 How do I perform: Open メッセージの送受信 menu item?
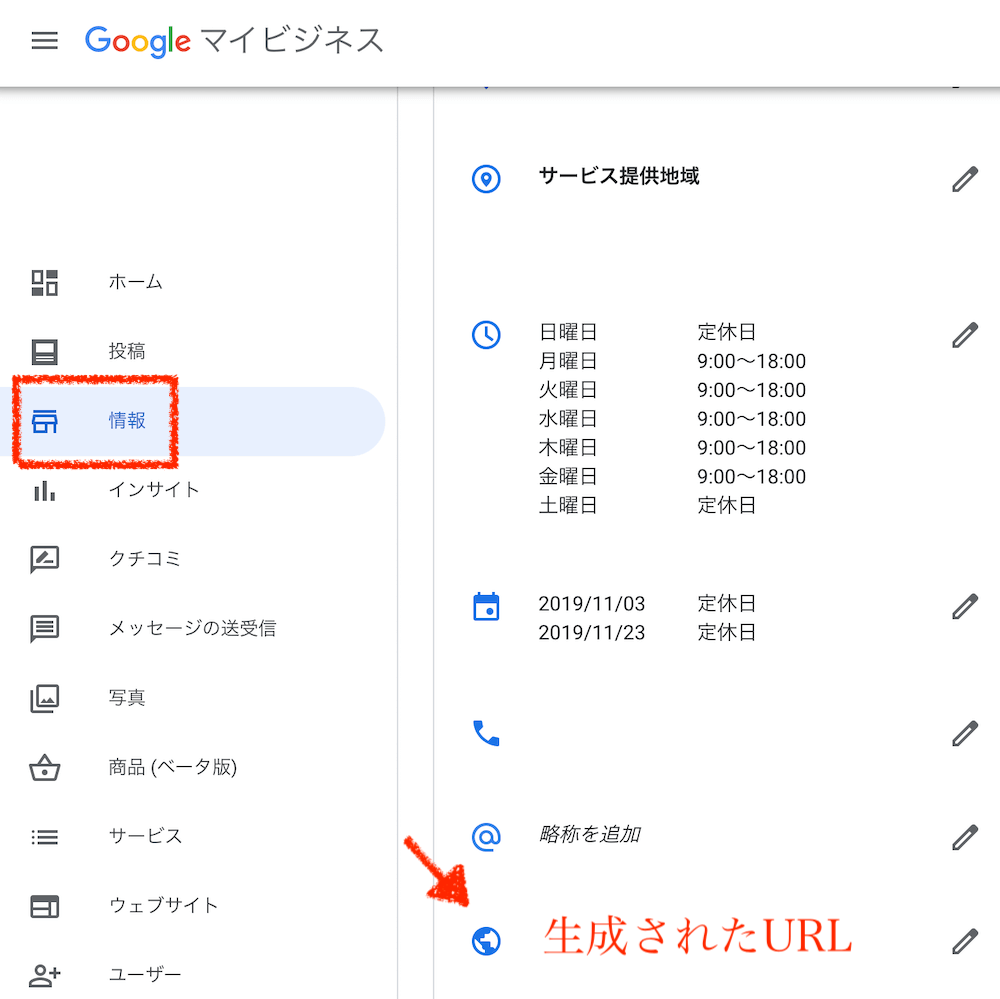click(191, 629)
